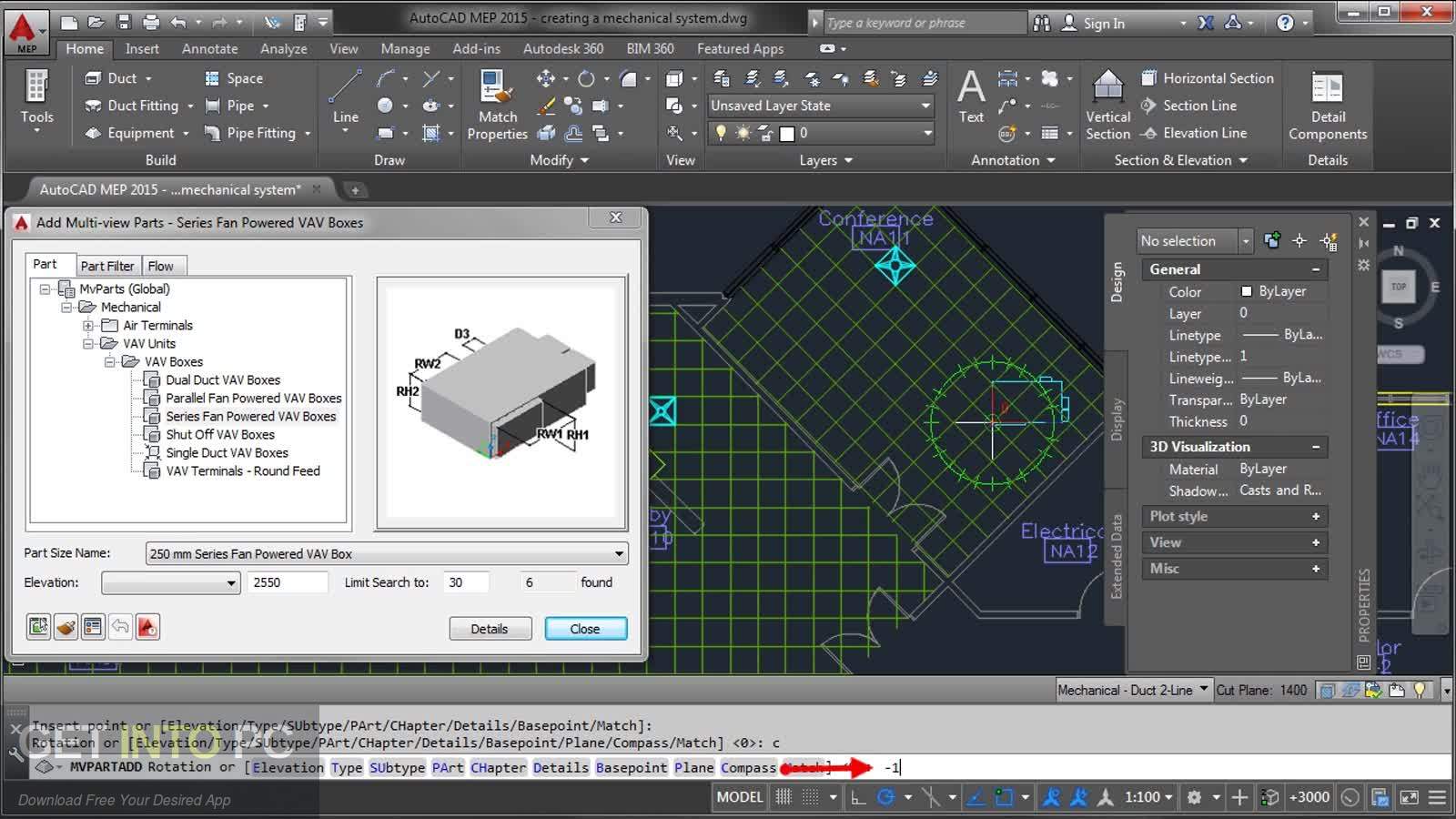Click the Text annotation tool
1456x819 pixels.
tap(971, 97)
